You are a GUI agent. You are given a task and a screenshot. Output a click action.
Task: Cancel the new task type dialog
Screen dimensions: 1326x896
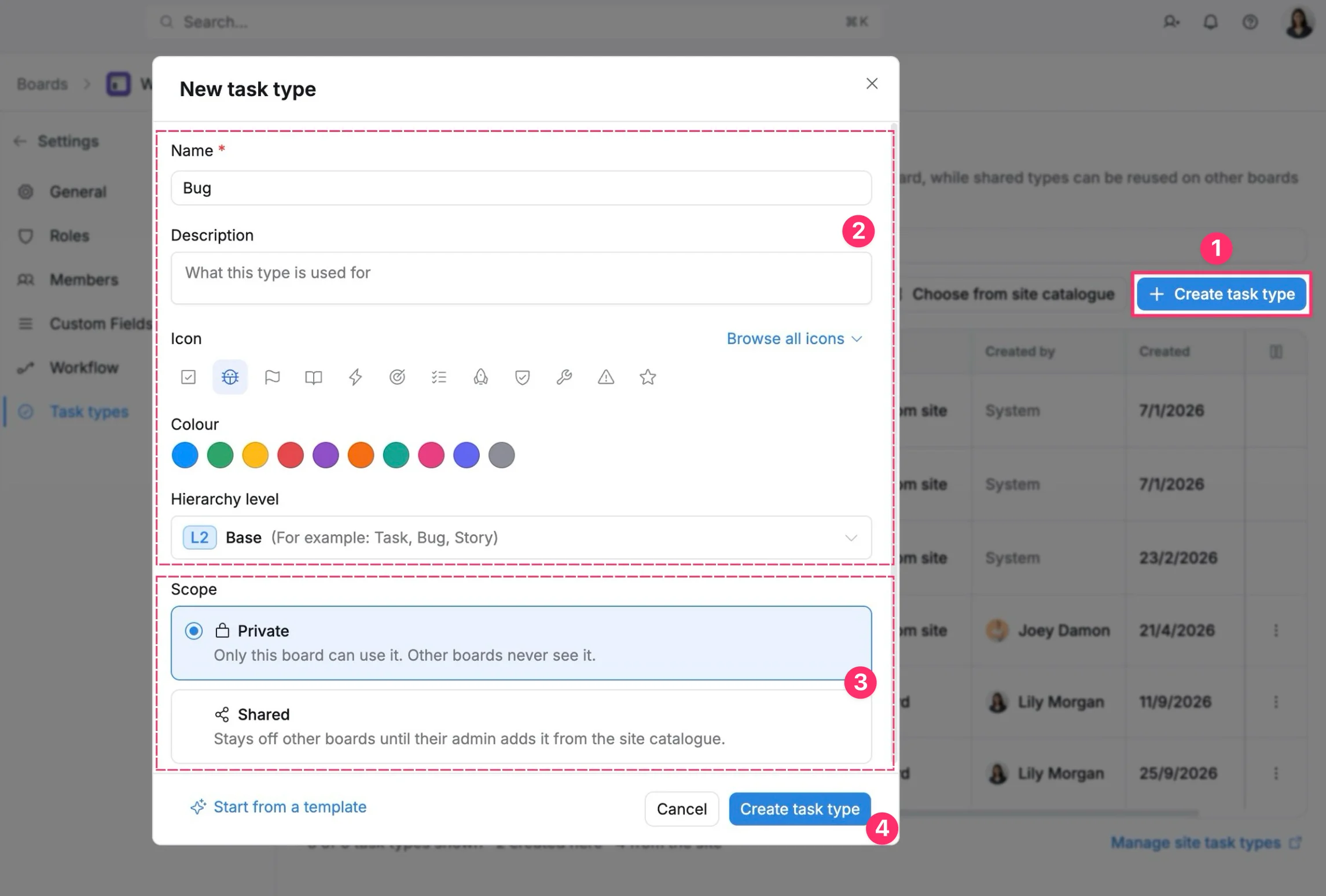pos(681,809)
